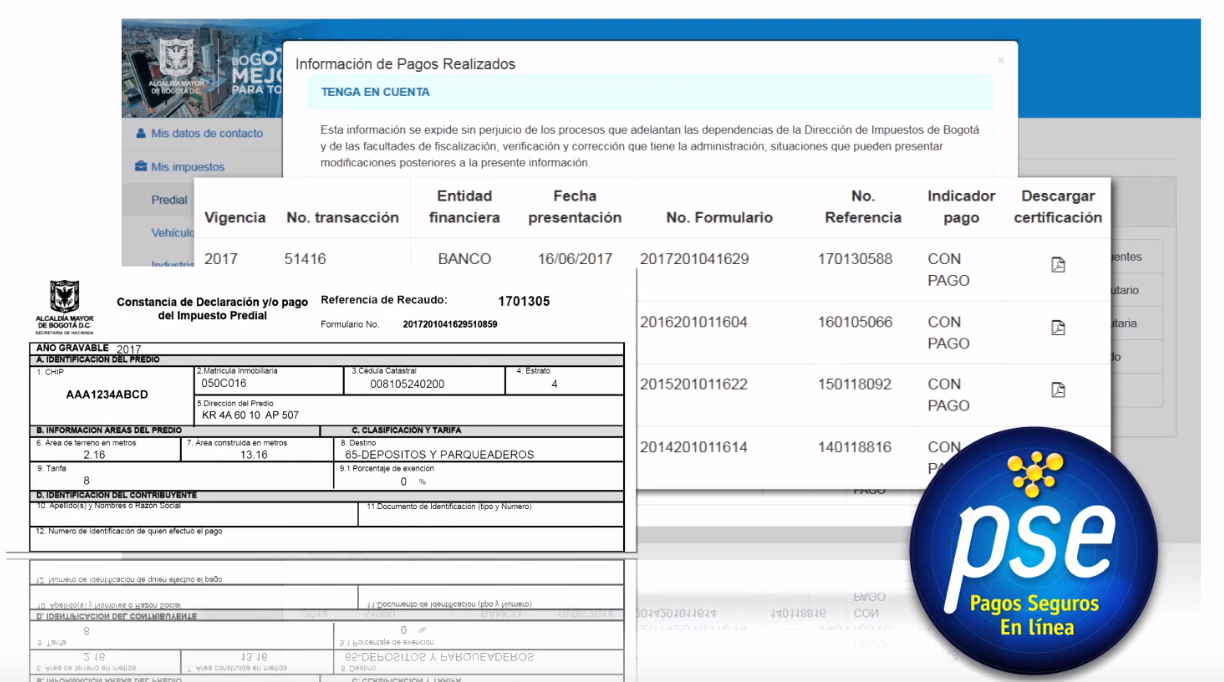Select terrain area value 2.16
This screenshot has height=682, width=1224.
94,454
